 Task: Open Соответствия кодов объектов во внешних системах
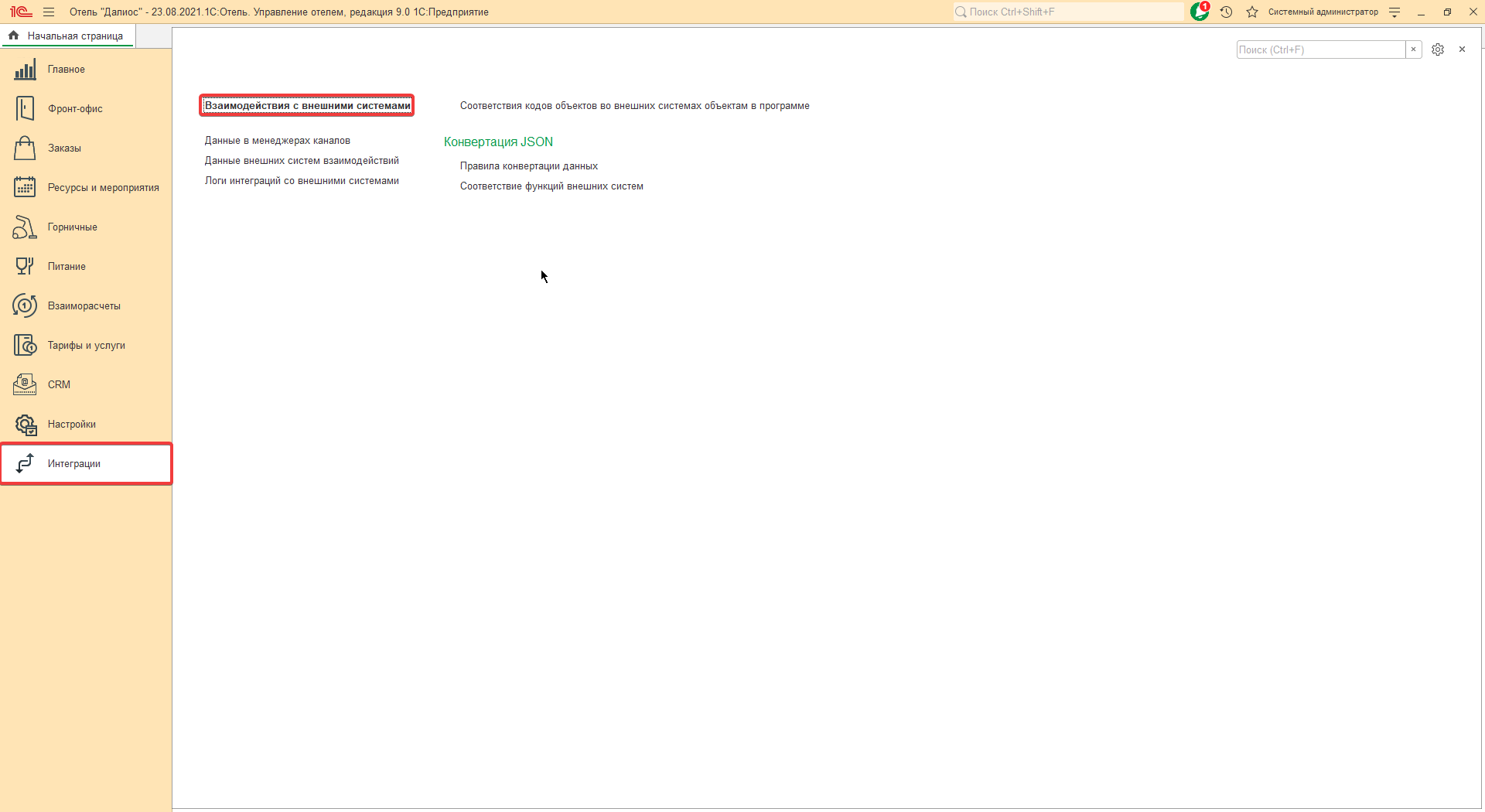pyautogui.click(x=635, y=106)
